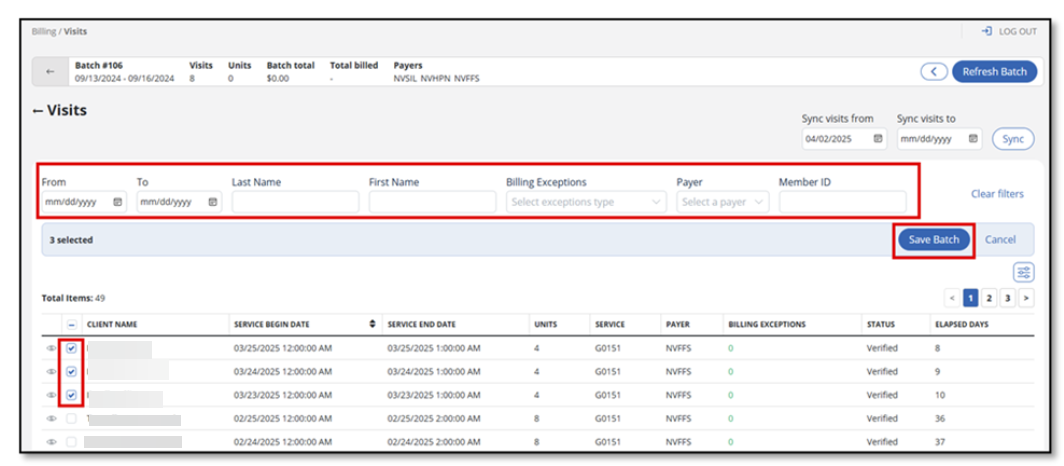Go to page 3 of results

tap(1007, 298)
